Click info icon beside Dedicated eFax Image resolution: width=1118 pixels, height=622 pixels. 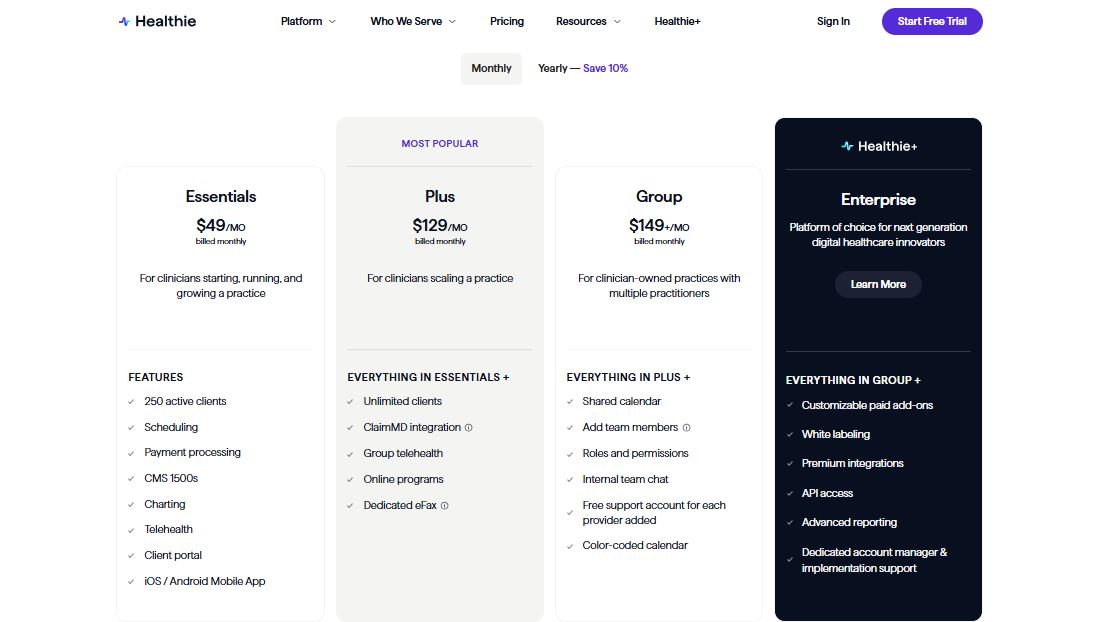click(x=445, y=506)
